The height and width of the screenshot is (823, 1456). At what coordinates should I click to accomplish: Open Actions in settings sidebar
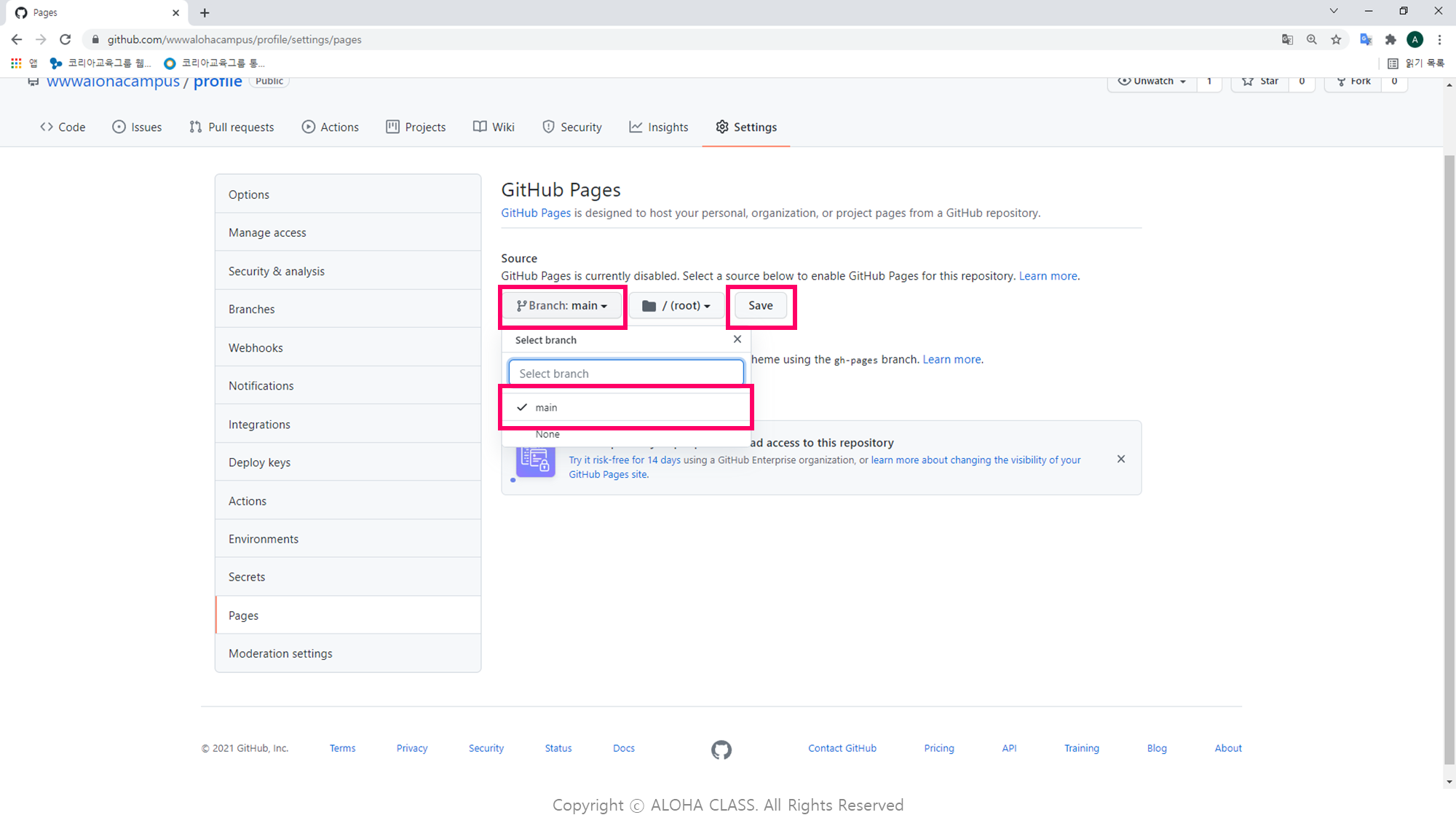pos(348,501)
